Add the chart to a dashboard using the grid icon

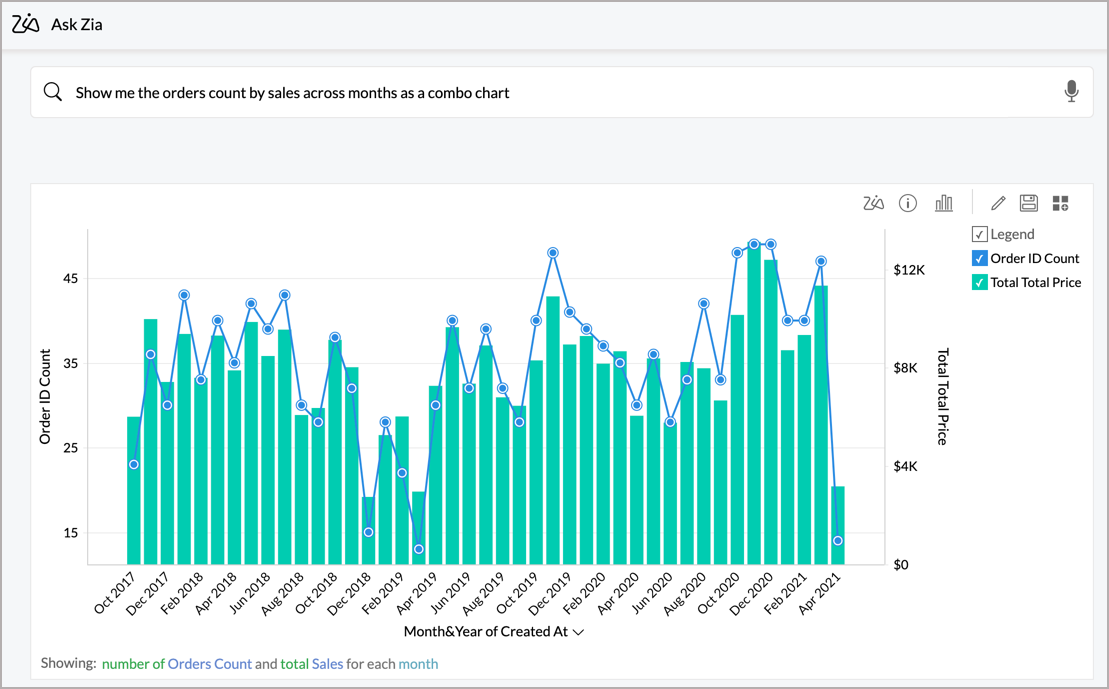tap(1060, 203)
